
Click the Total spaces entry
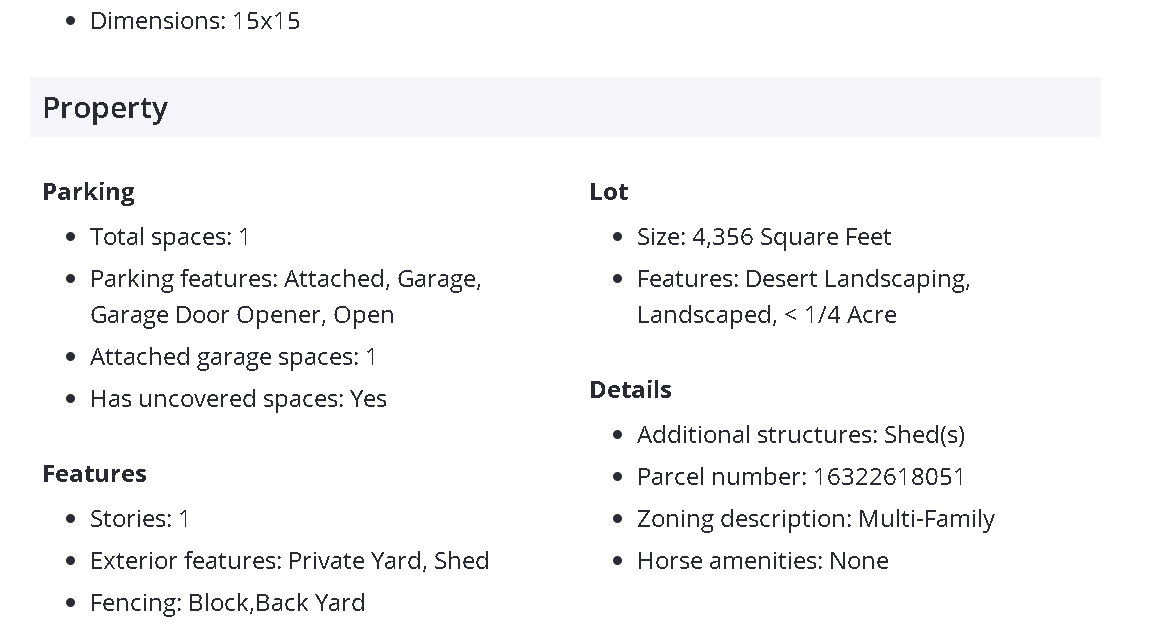click(x=170, y=237)
